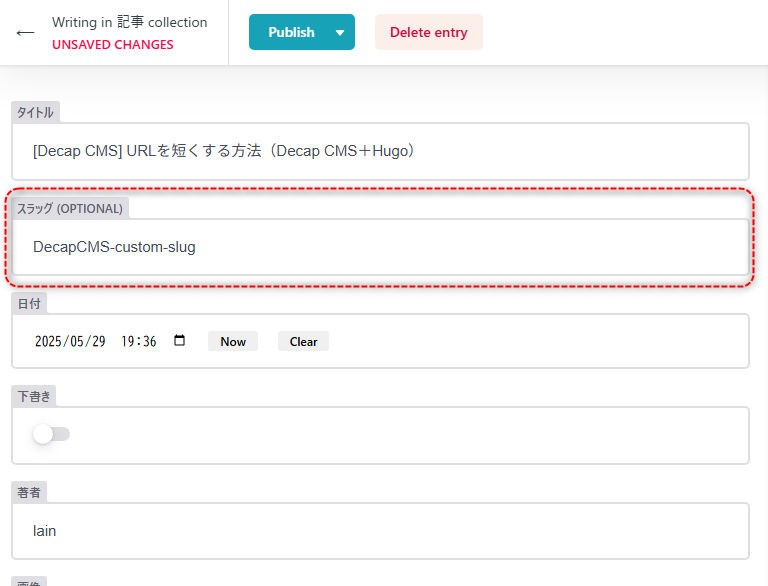Click the スラッグ (OPTIONAL) field label

tap(70, 209)
